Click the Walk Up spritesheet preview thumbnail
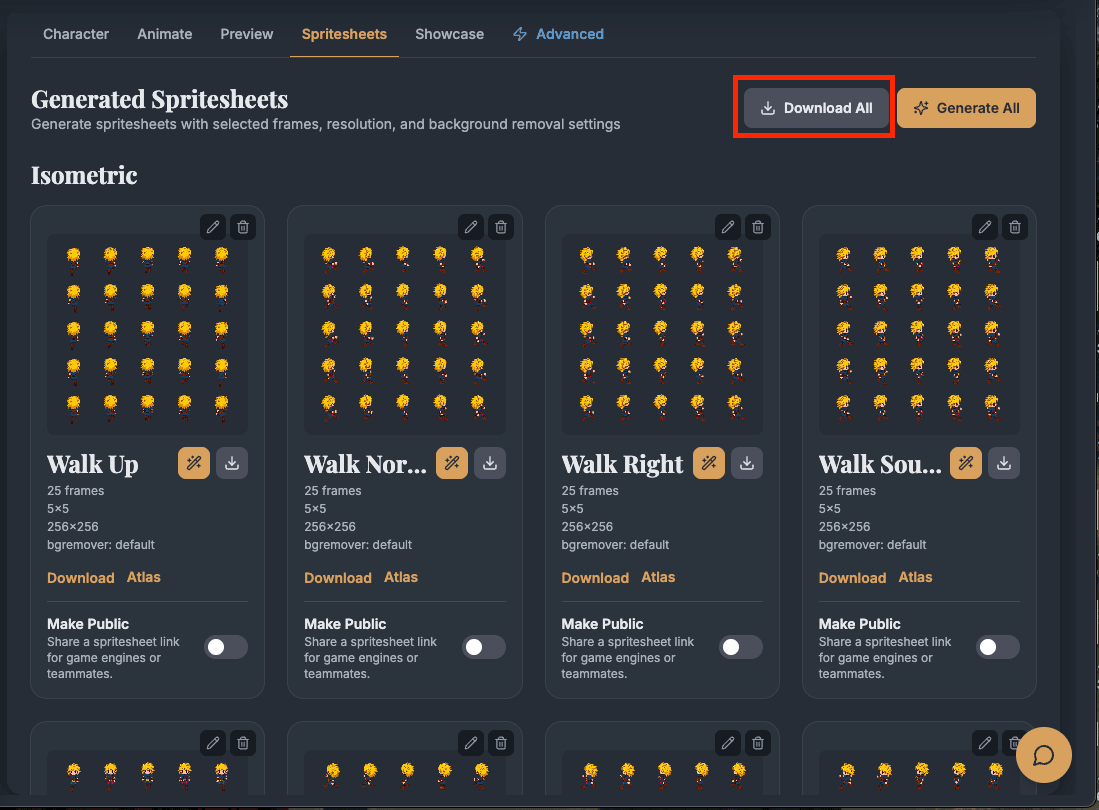Image resolution: width=1099 pixels, height=810 pixels. (147, 334)
